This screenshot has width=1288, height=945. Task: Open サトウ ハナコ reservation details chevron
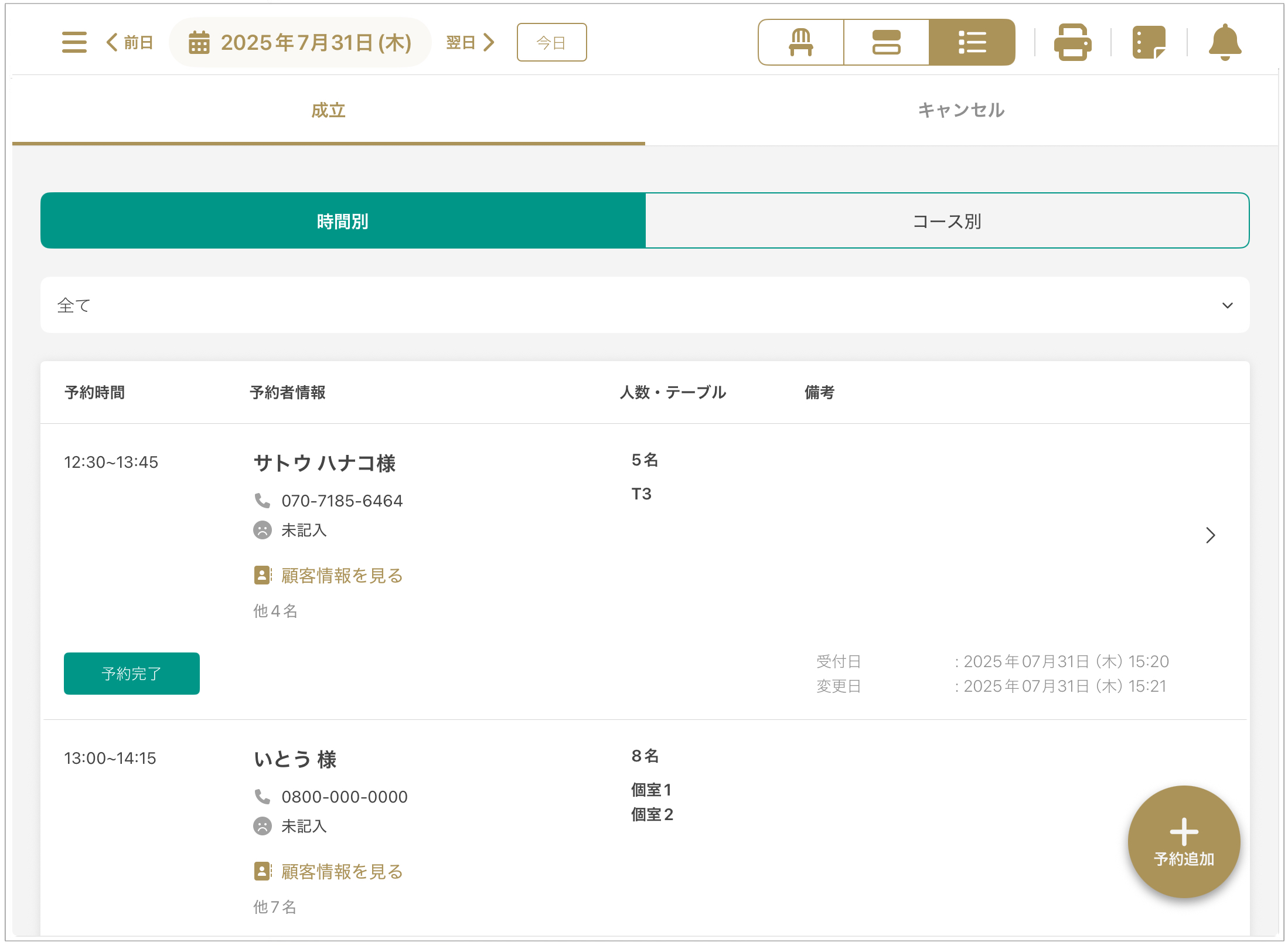click(1210, 535)
